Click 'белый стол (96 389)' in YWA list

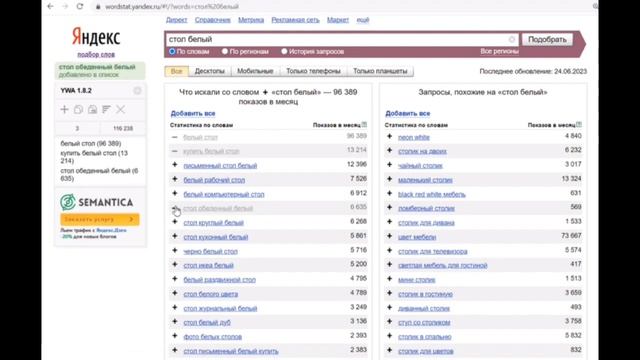tap(91, 144)
